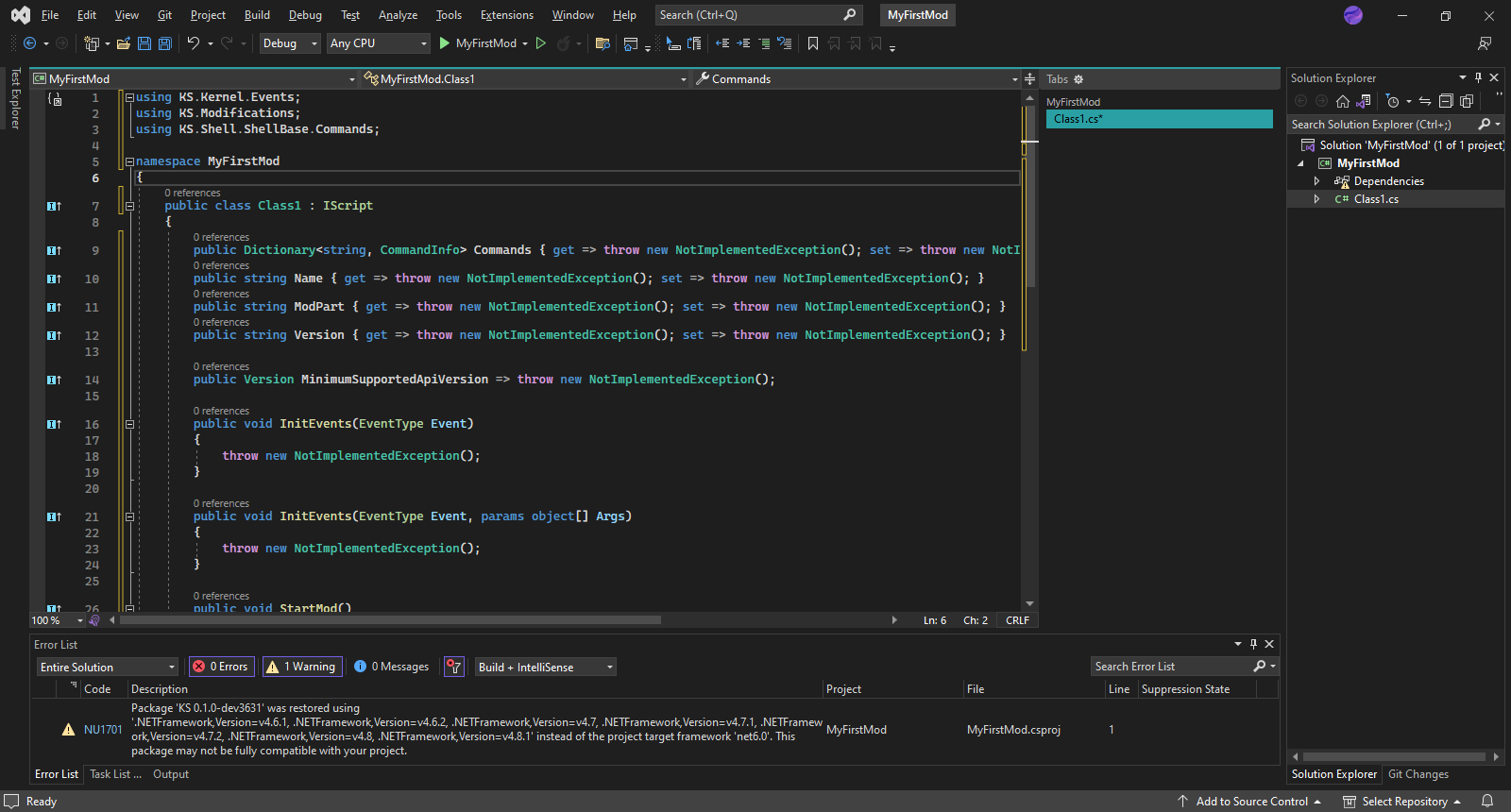The width and height of the screenshot is (1511, 812).
Task: Switch to the Output tab
Action: (171, 774)
